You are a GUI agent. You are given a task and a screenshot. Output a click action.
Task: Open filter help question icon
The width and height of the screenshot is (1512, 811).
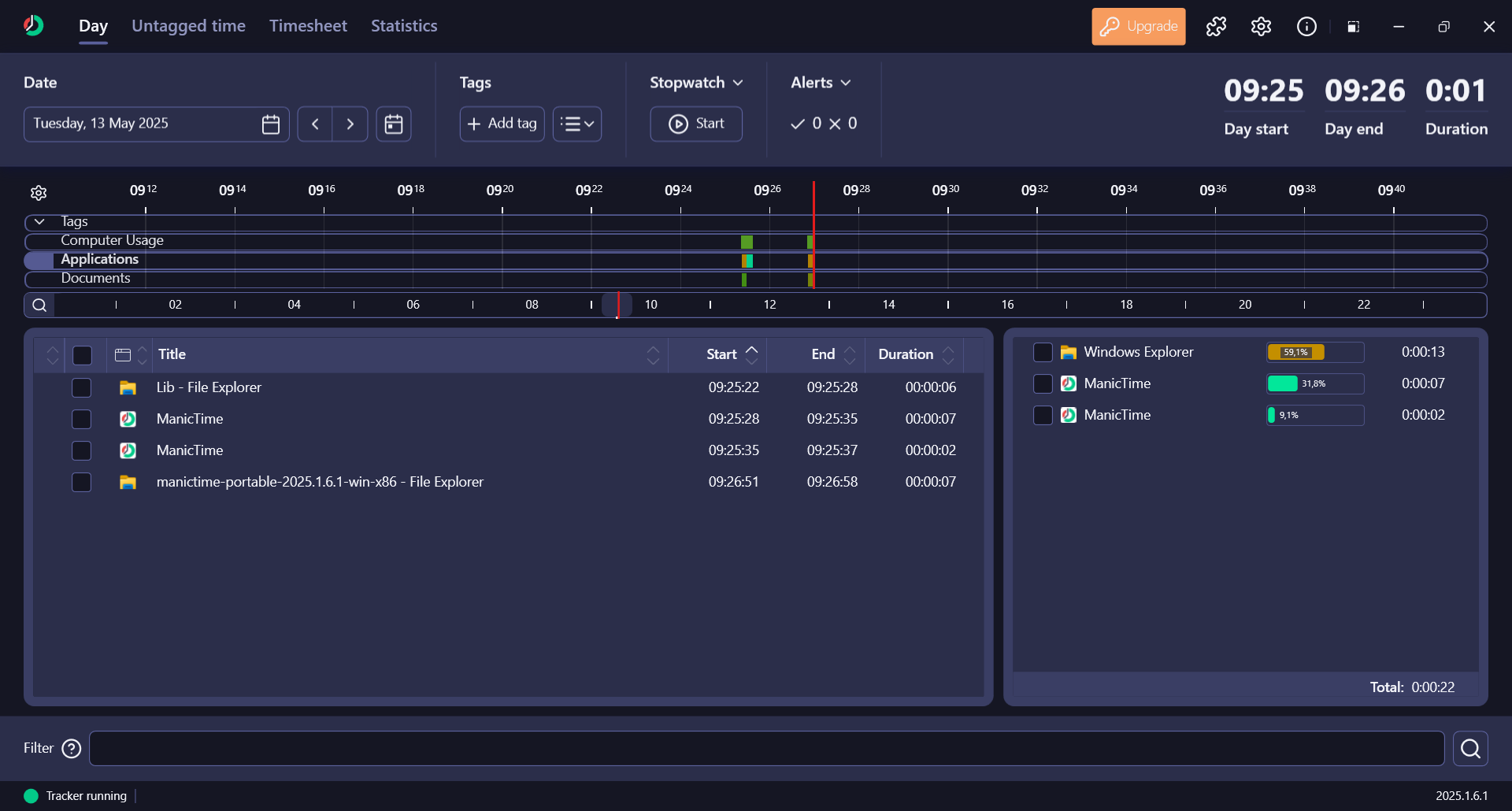pos(72,748)
